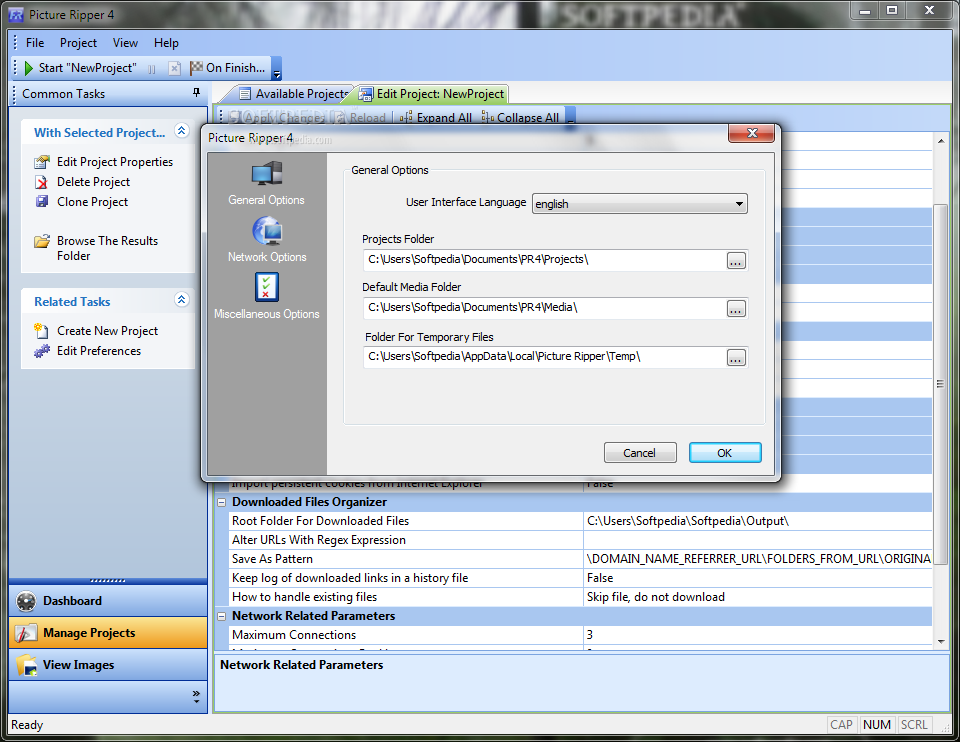Select Maximum Connections property row
960x742 pixels.
coord(580,635)
